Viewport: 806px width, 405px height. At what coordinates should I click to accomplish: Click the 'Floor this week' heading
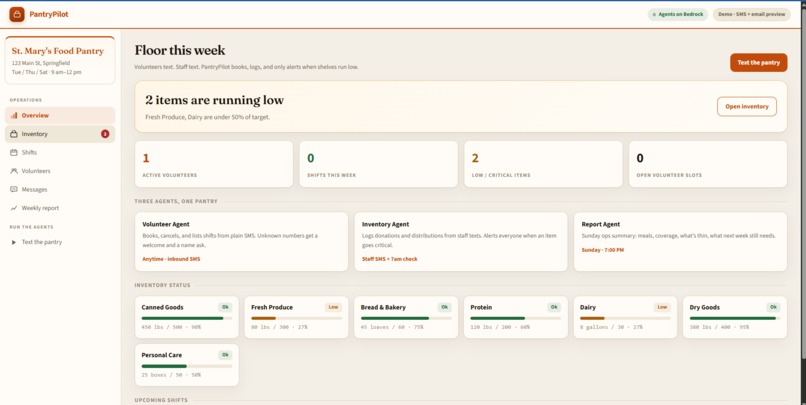180,50
